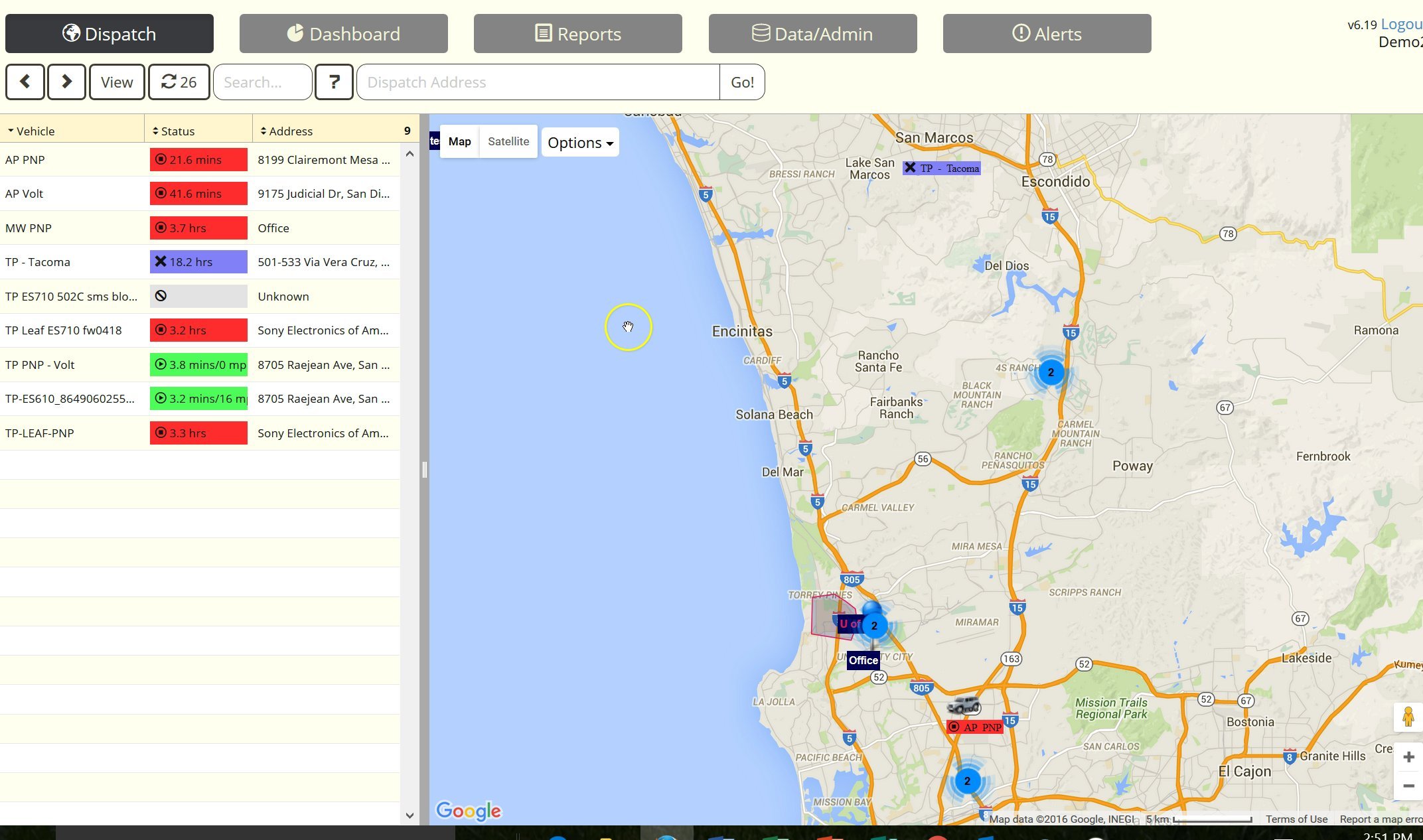Select the Map view type
This screenshot has height=840, width=1423.
pyautogui.click(x=459, y=141)
